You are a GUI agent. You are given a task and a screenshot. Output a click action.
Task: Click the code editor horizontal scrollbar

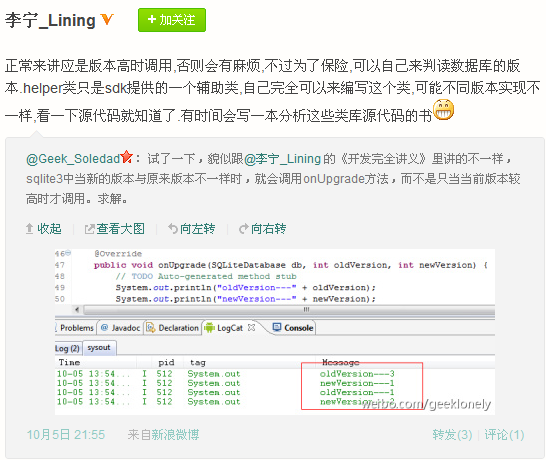pyautogui.click(x=289, y=310)
